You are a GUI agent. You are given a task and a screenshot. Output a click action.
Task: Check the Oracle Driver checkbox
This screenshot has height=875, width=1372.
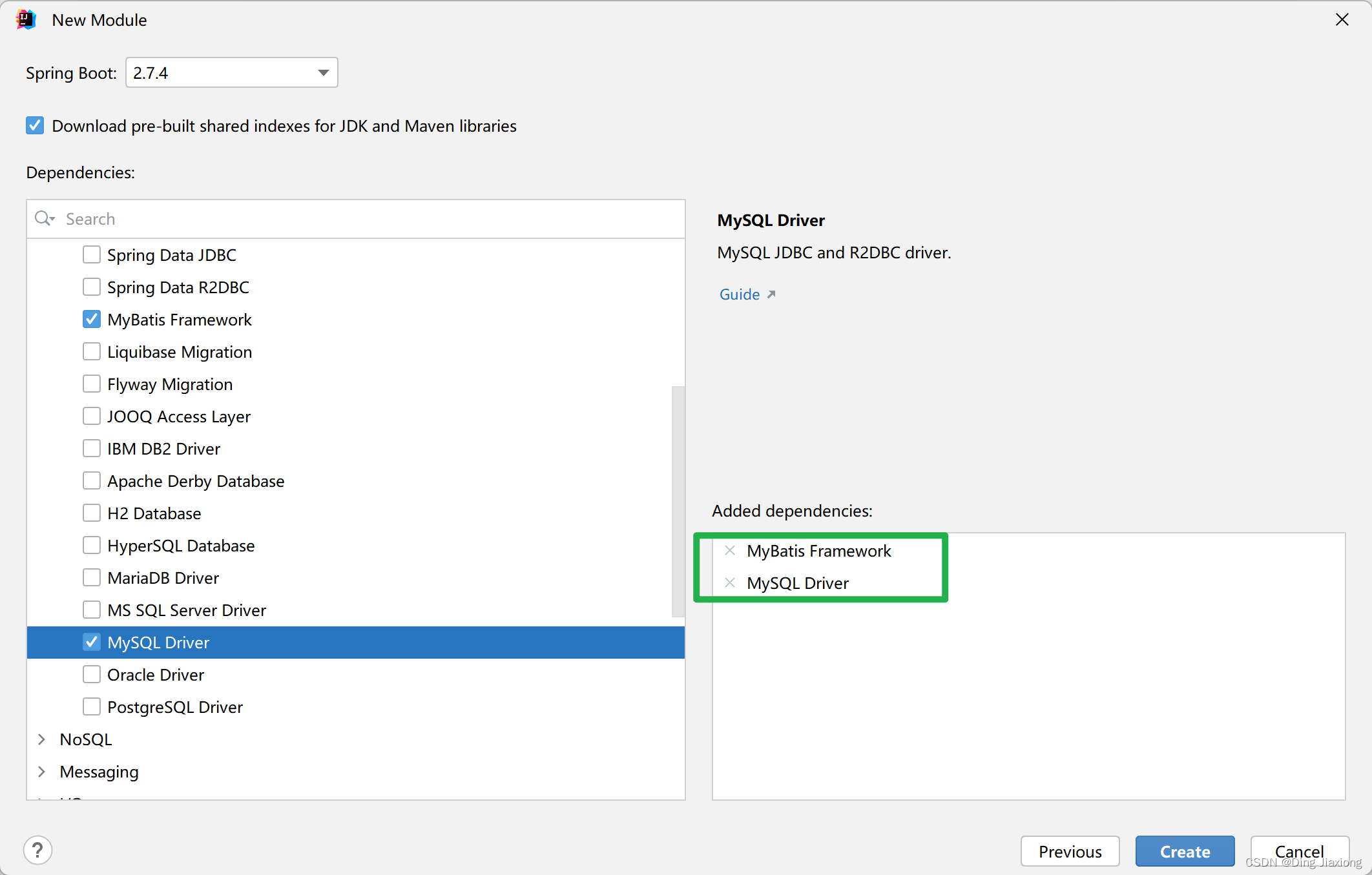pyautogui.click(x=92, y=674)
